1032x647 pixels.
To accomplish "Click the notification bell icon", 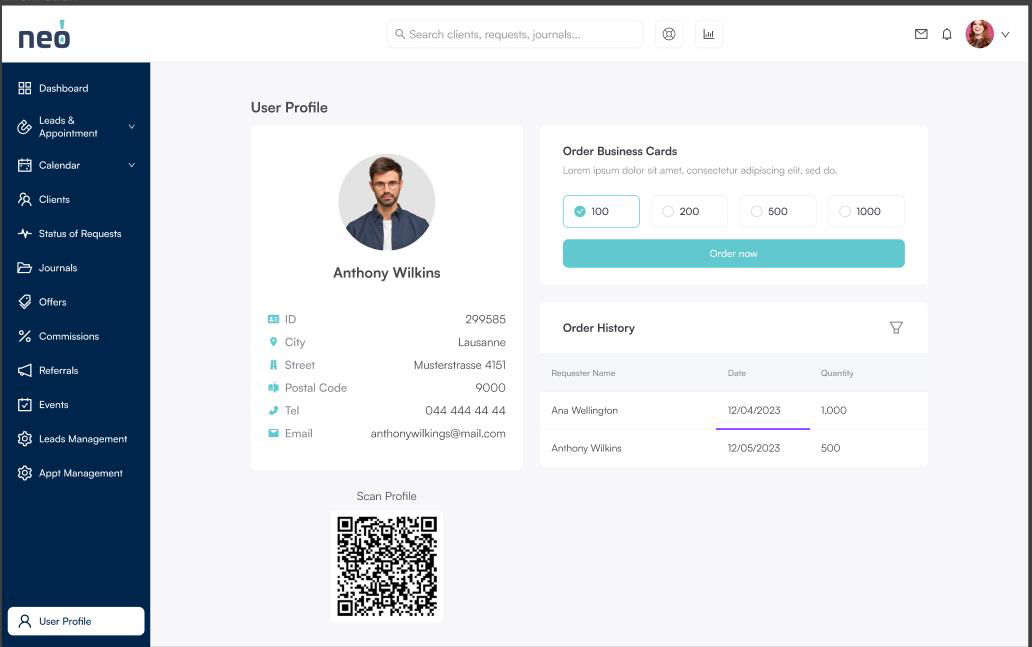I will (947, 34).
